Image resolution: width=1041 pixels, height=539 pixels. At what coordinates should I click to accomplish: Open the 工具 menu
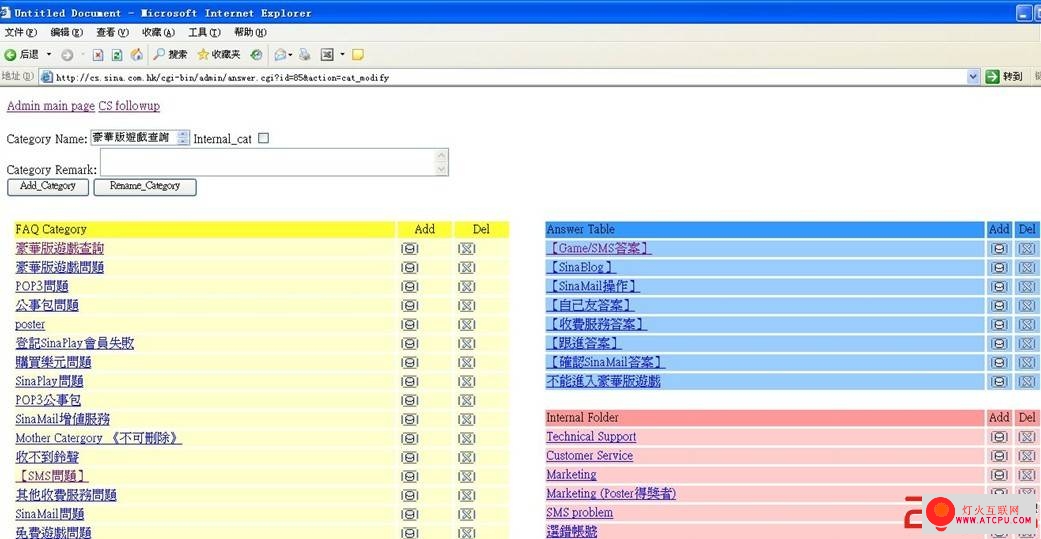(x=204, y=33)
